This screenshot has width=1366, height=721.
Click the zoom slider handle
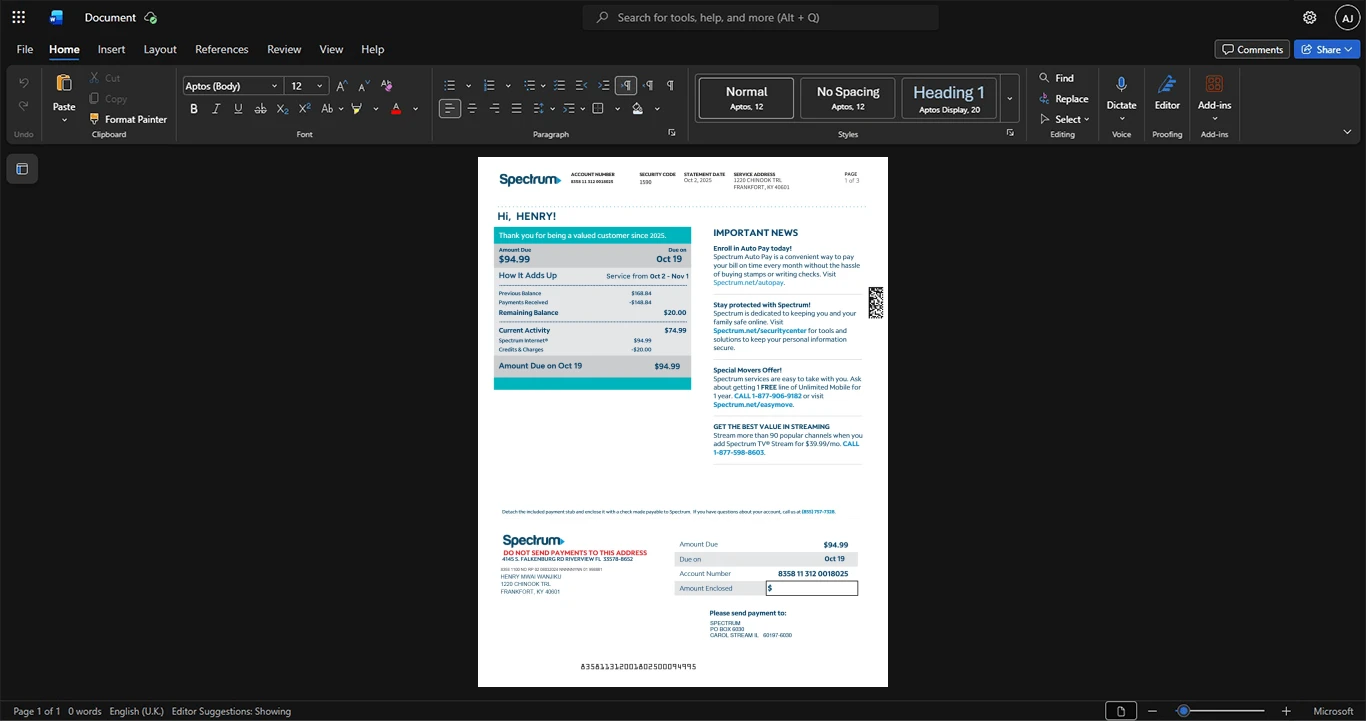(1183, 711)
